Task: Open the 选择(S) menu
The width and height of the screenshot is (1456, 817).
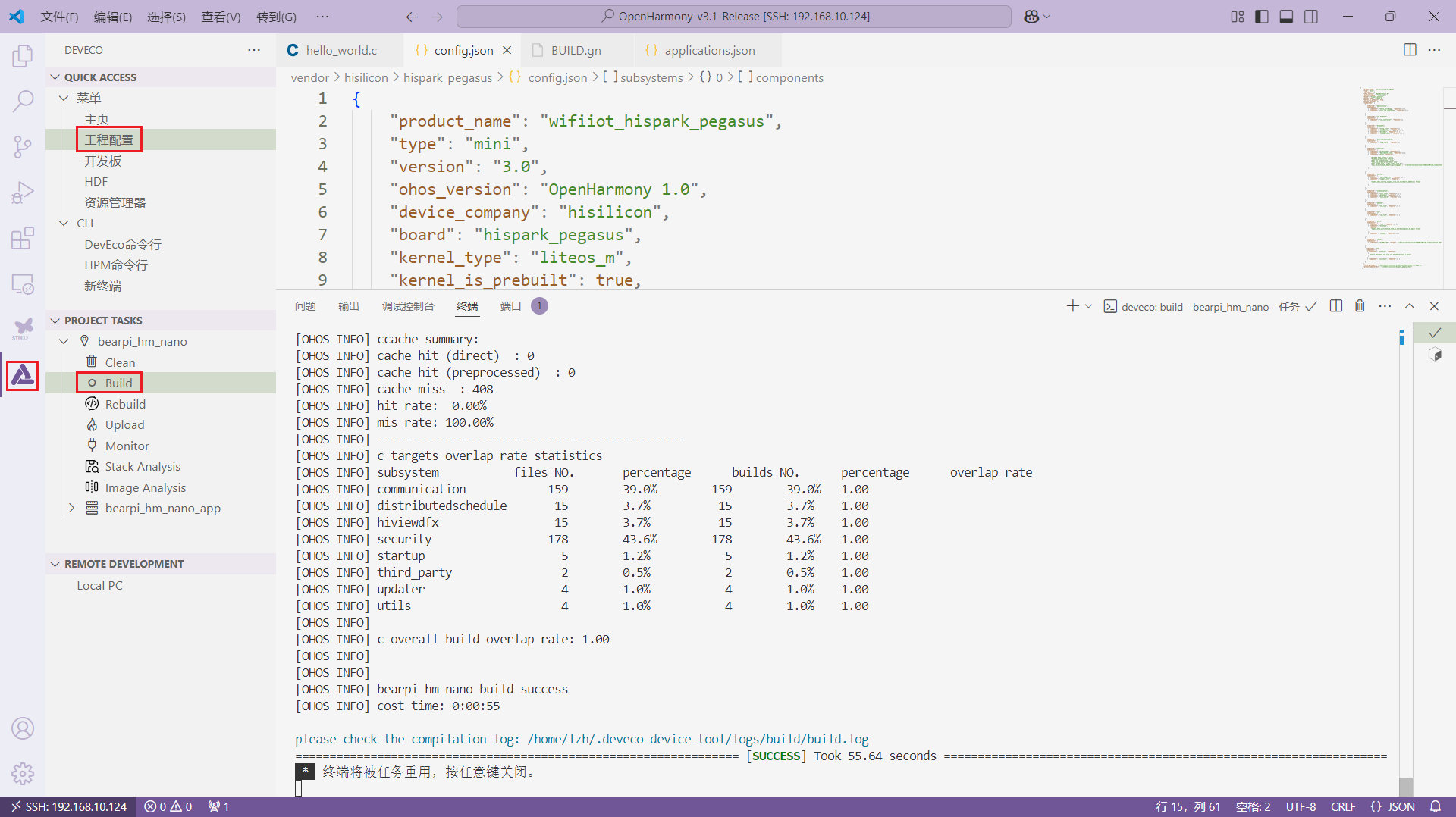Action: pos(166,17)
